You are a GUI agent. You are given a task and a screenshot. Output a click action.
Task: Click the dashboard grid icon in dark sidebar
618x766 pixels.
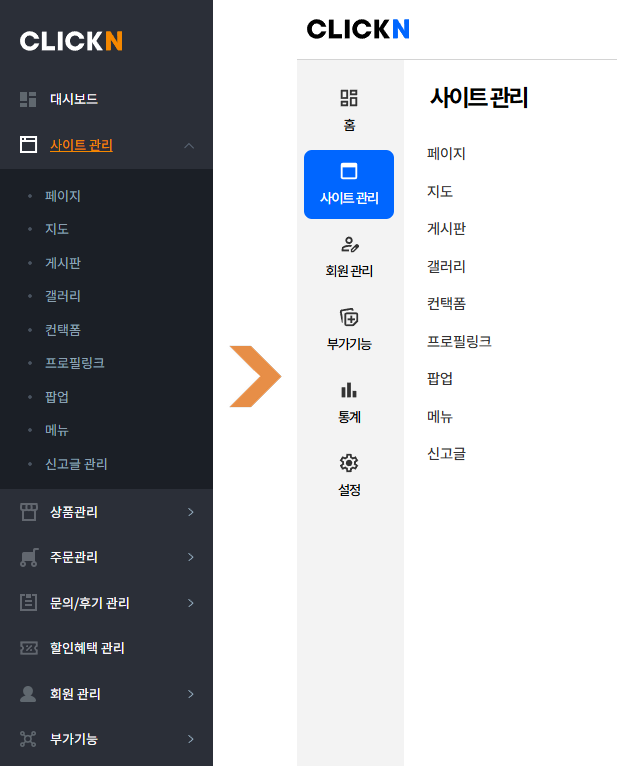click(x=28, y=99)
